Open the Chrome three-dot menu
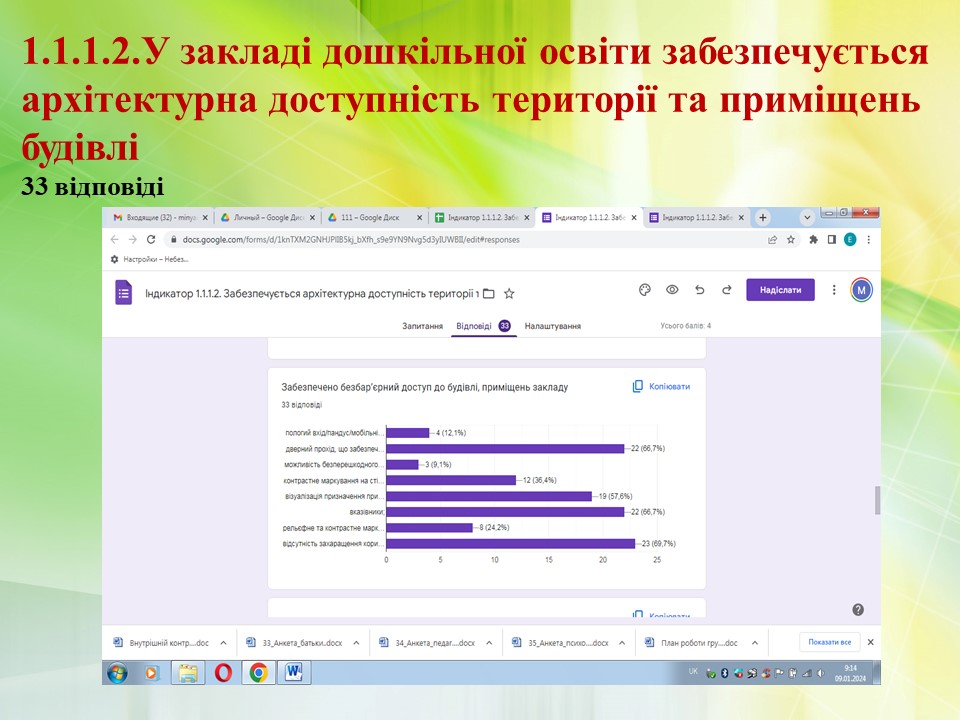960x720 pixels. point(868,240)
